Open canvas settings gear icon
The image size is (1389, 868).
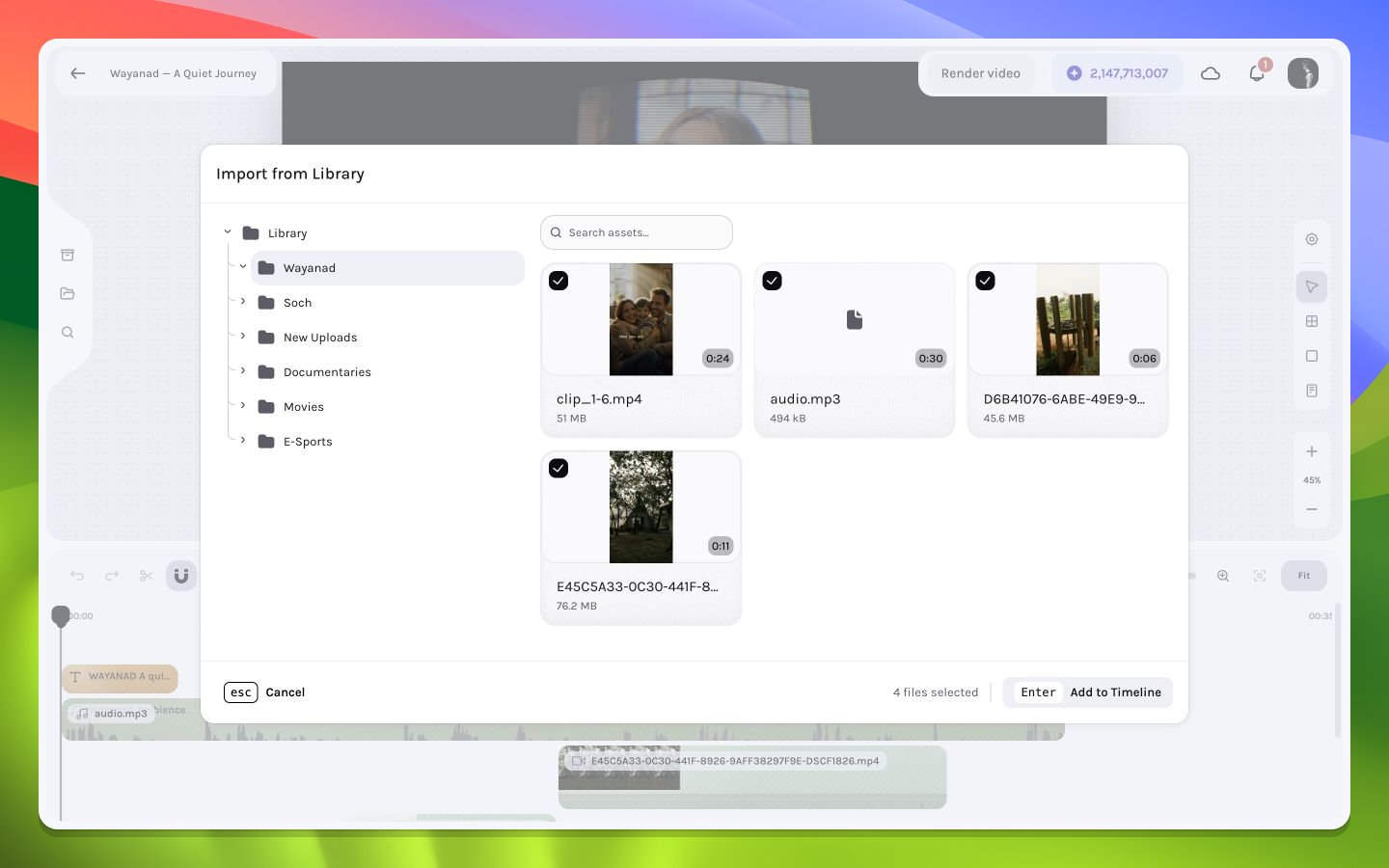tap(1312, 239)
